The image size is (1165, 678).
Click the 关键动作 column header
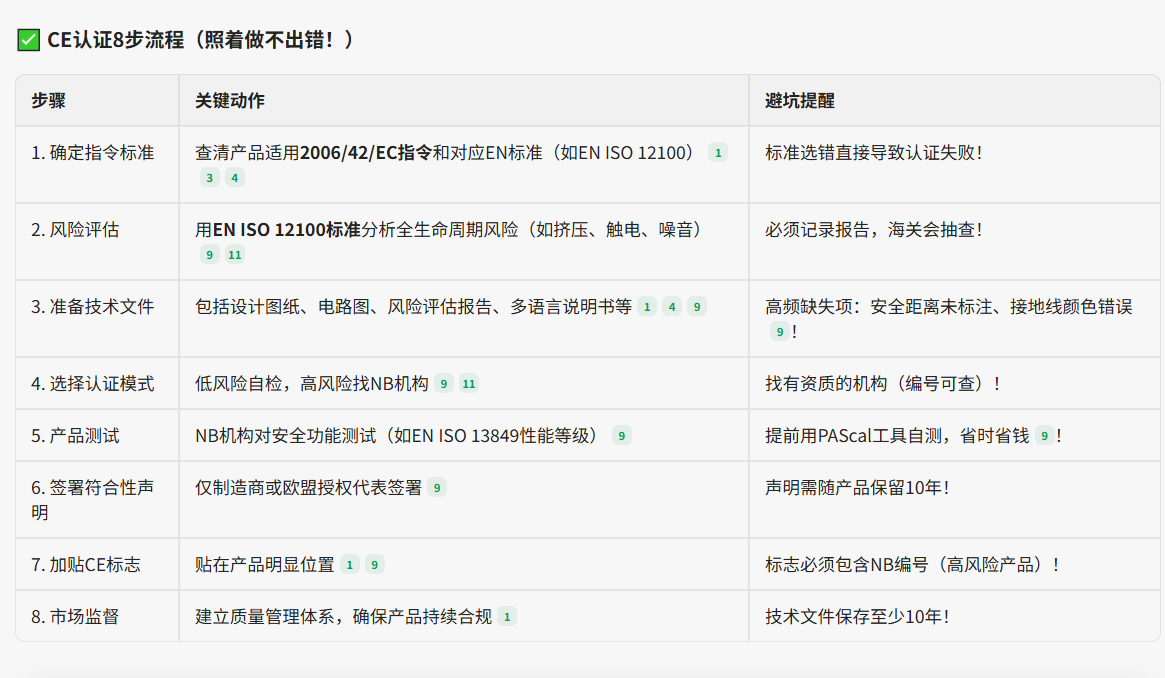230,101
